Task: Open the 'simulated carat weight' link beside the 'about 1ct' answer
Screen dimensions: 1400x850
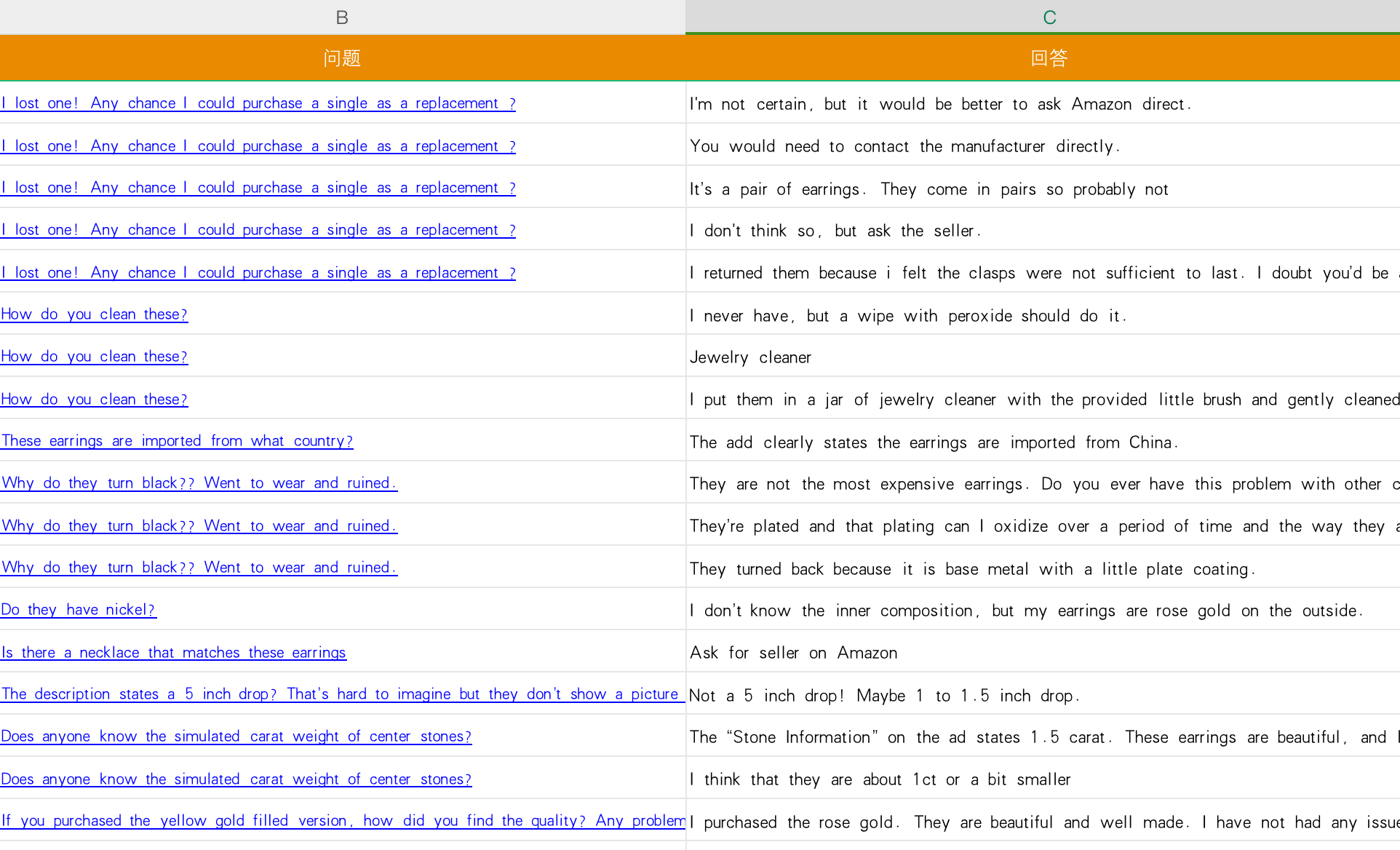Action: point(236,779)
